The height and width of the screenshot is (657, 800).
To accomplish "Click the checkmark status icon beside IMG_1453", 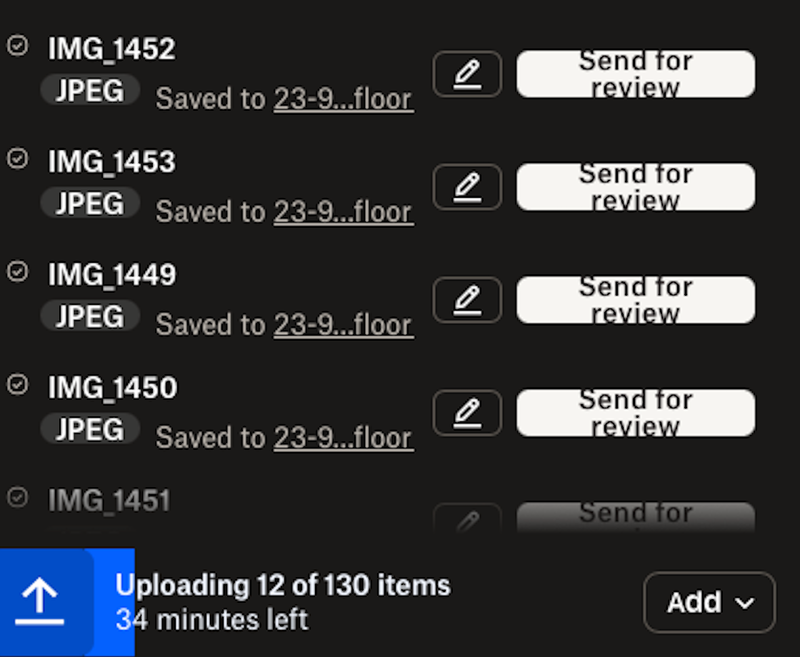I will tap(17, 158).
